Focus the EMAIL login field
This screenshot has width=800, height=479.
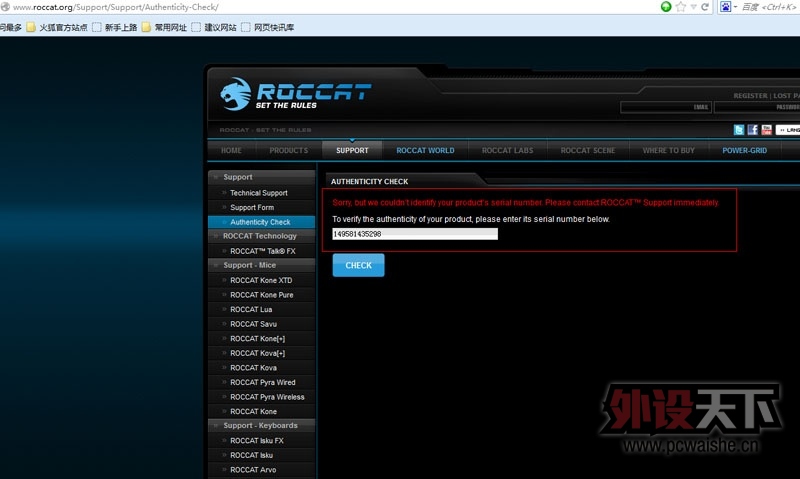(x=666, y=107)
